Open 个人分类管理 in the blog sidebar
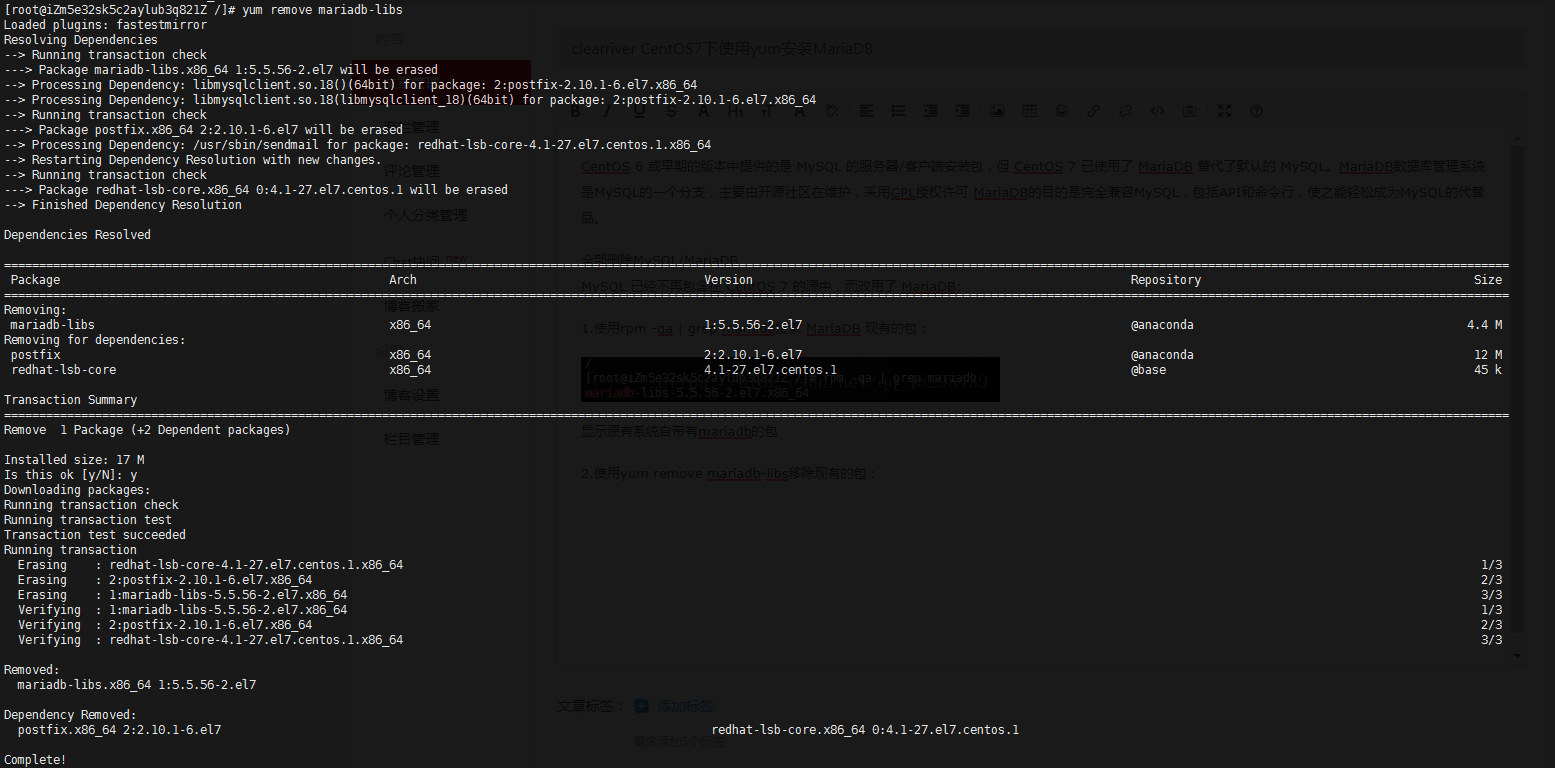This screenshot has height=768, width=1555. (426, 215)
